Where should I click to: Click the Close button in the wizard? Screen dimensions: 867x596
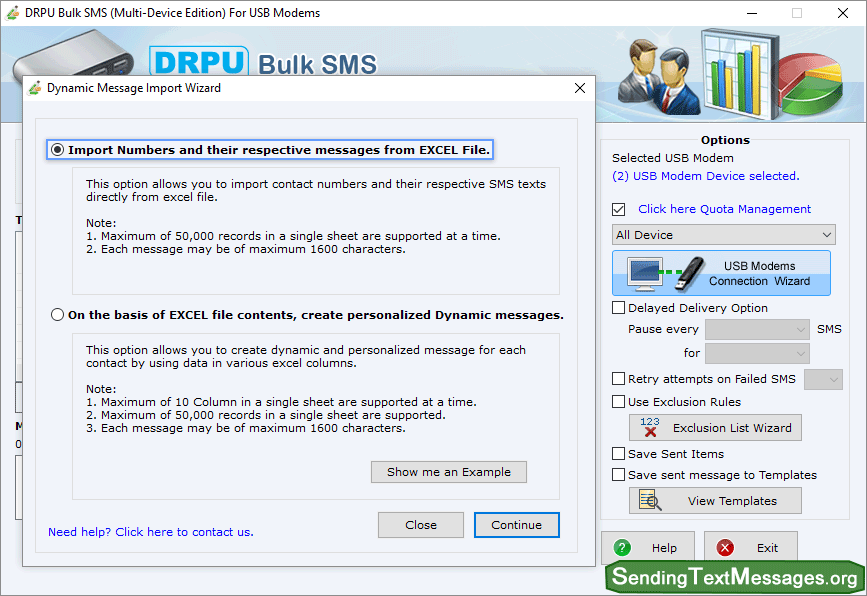[x=421, y=525]
